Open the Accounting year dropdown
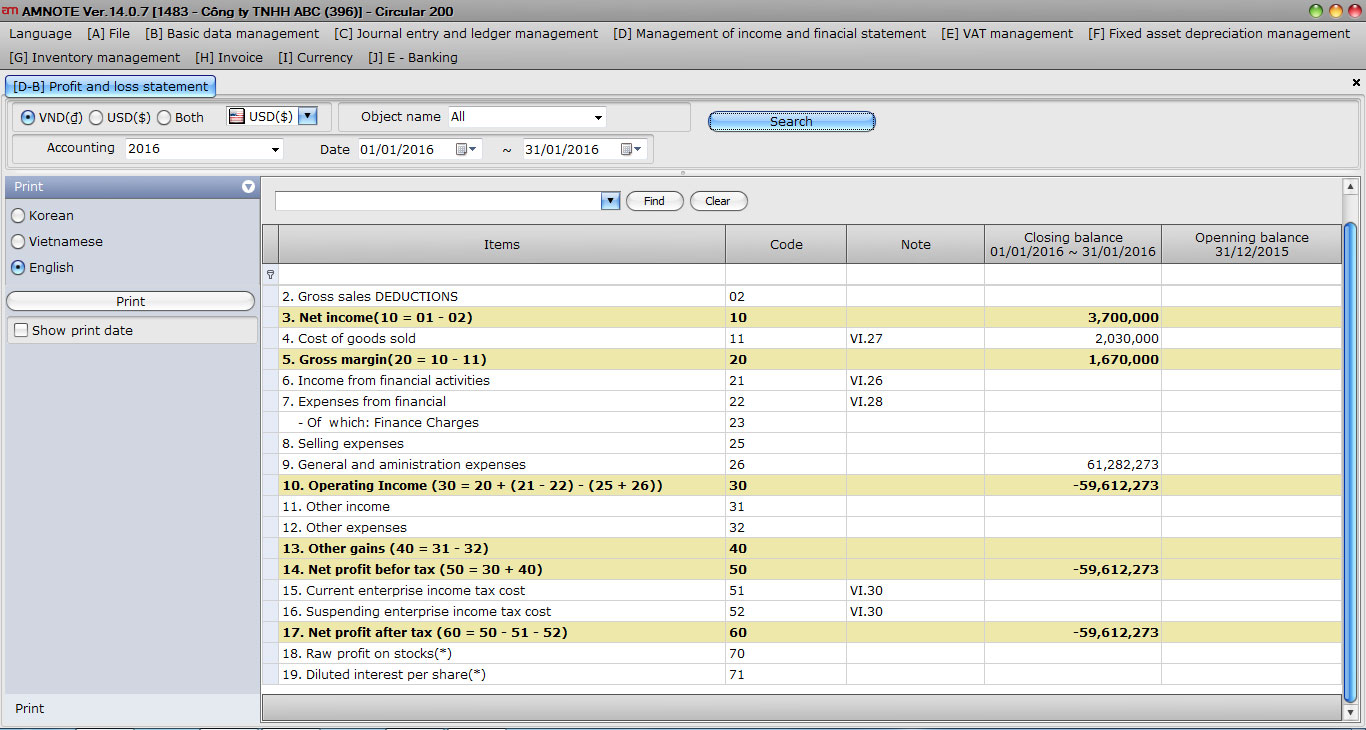This screenshot has width=1366, height=730. tap(275, 150)
